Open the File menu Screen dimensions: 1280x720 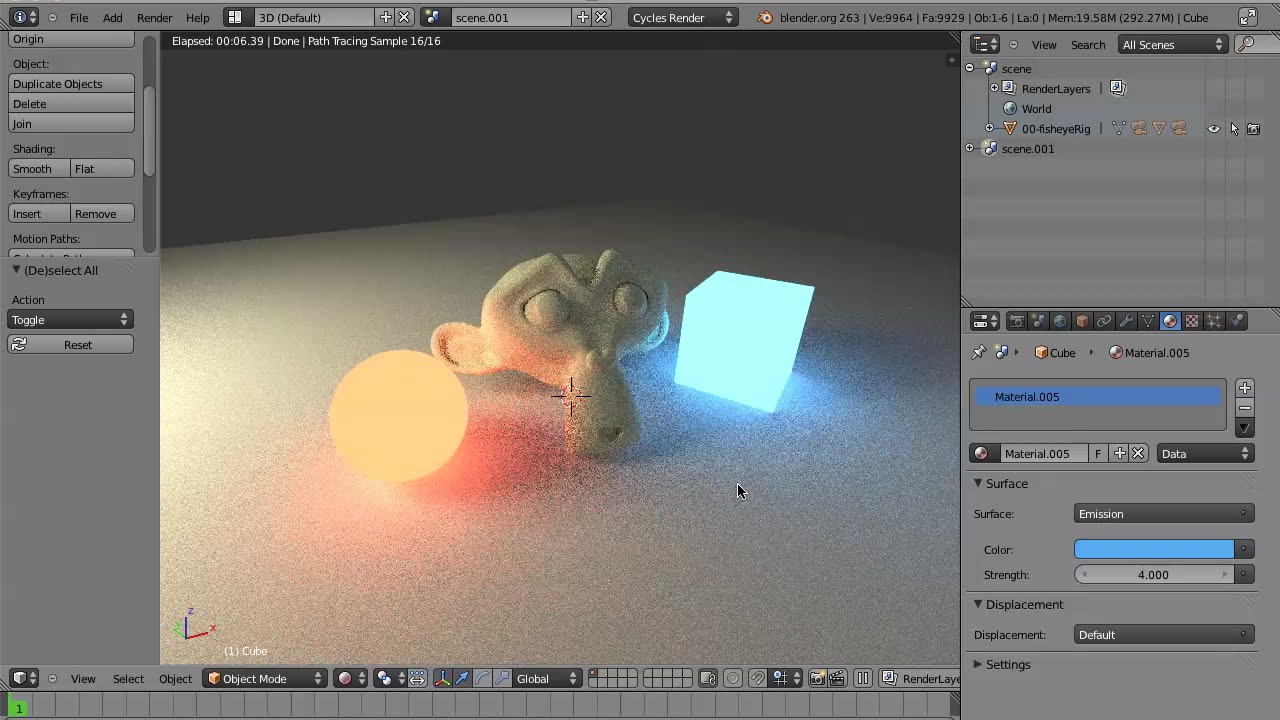tap(79, 17)
